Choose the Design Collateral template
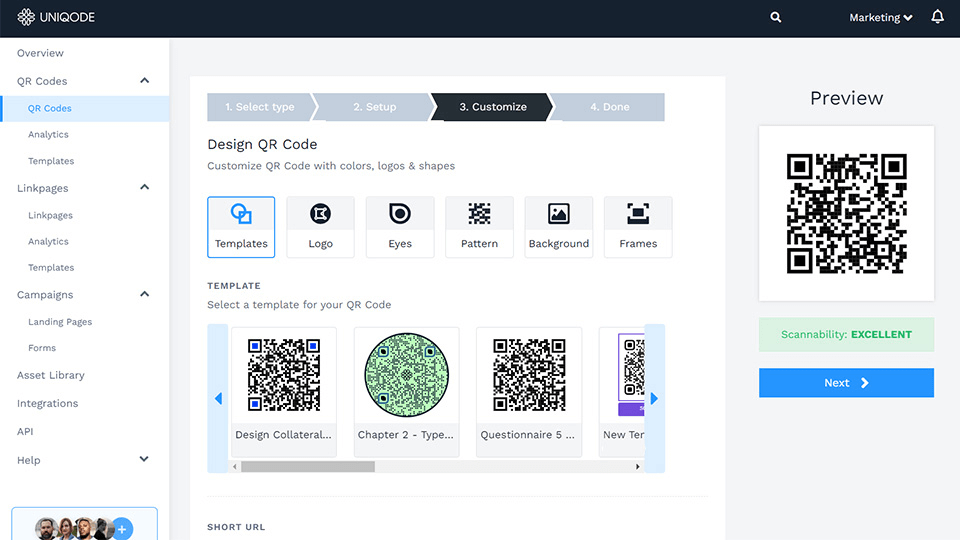This screenshot has width=960, height=540. tap(283, 392)
